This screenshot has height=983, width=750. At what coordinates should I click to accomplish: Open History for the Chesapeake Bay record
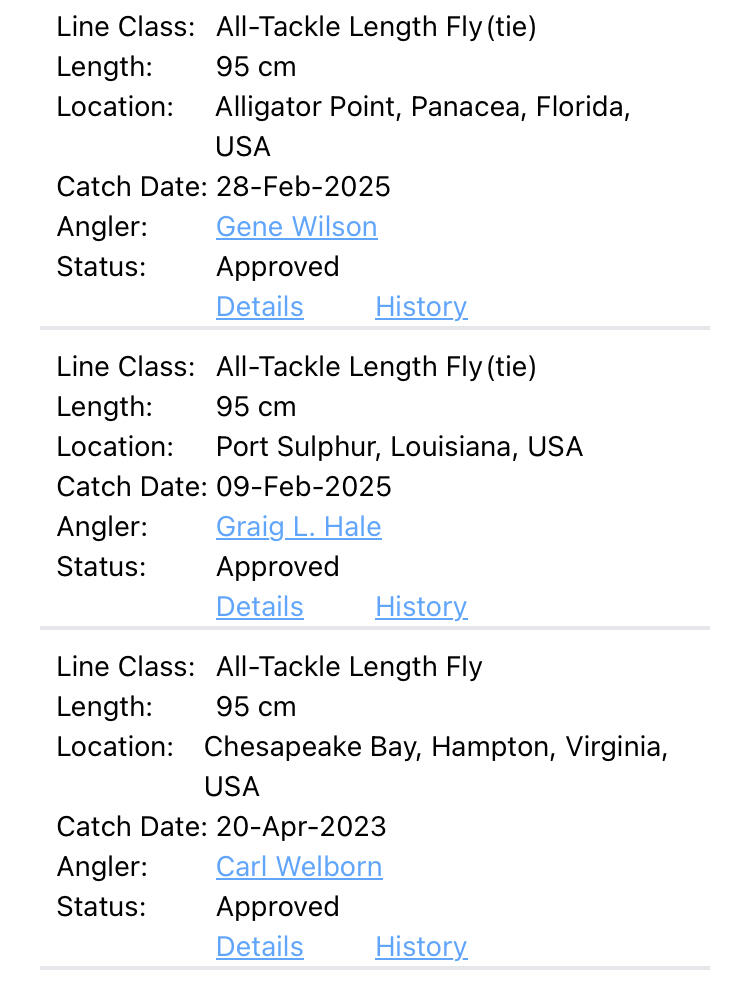coord(421,947)
